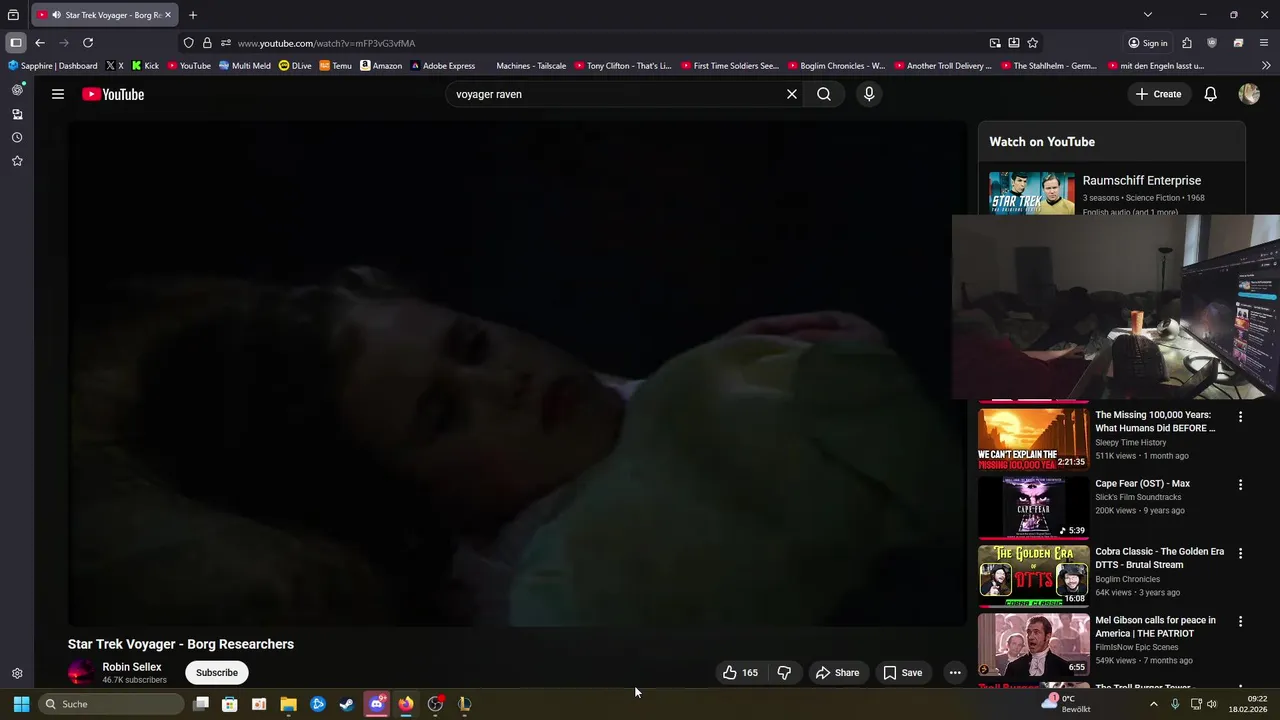
Task: Open more actions ellipsis under the video
Action: [955, 673]
